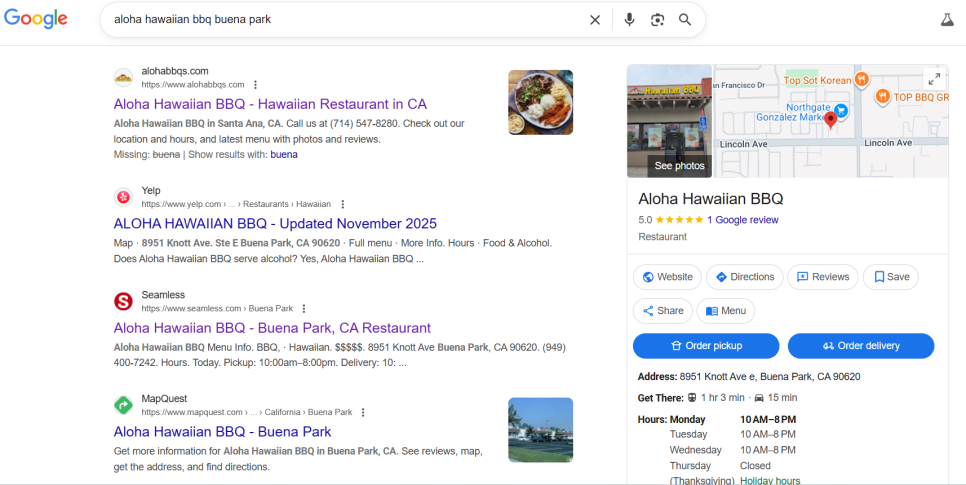Click the Google logo
966x485 pixels.
[x=34, y=19]
